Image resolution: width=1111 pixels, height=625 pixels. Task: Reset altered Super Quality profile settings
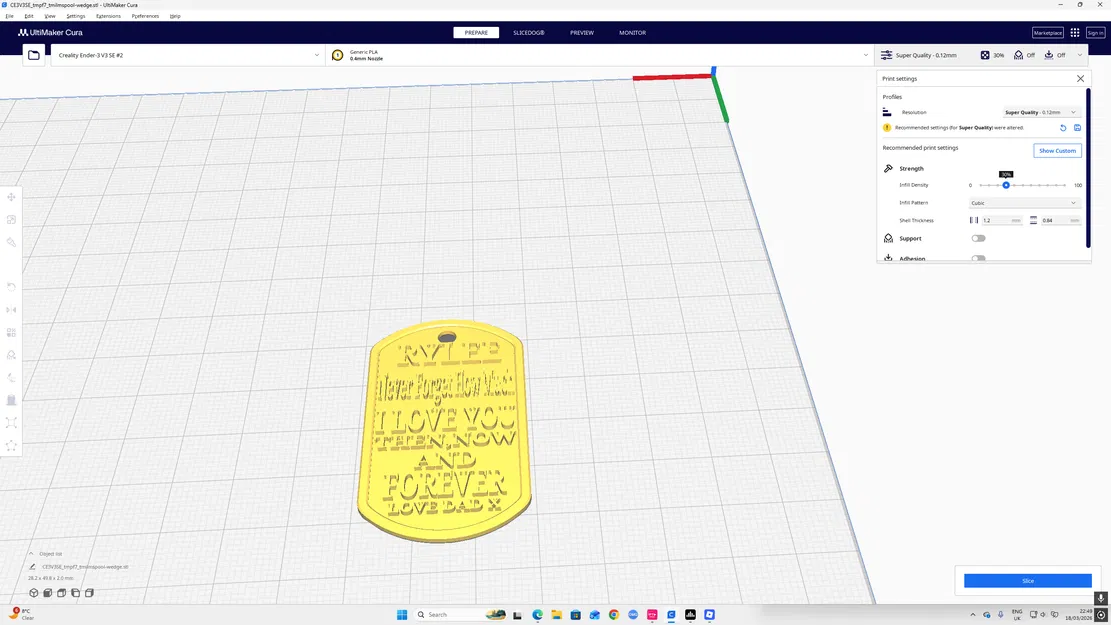pos(1063,127)
